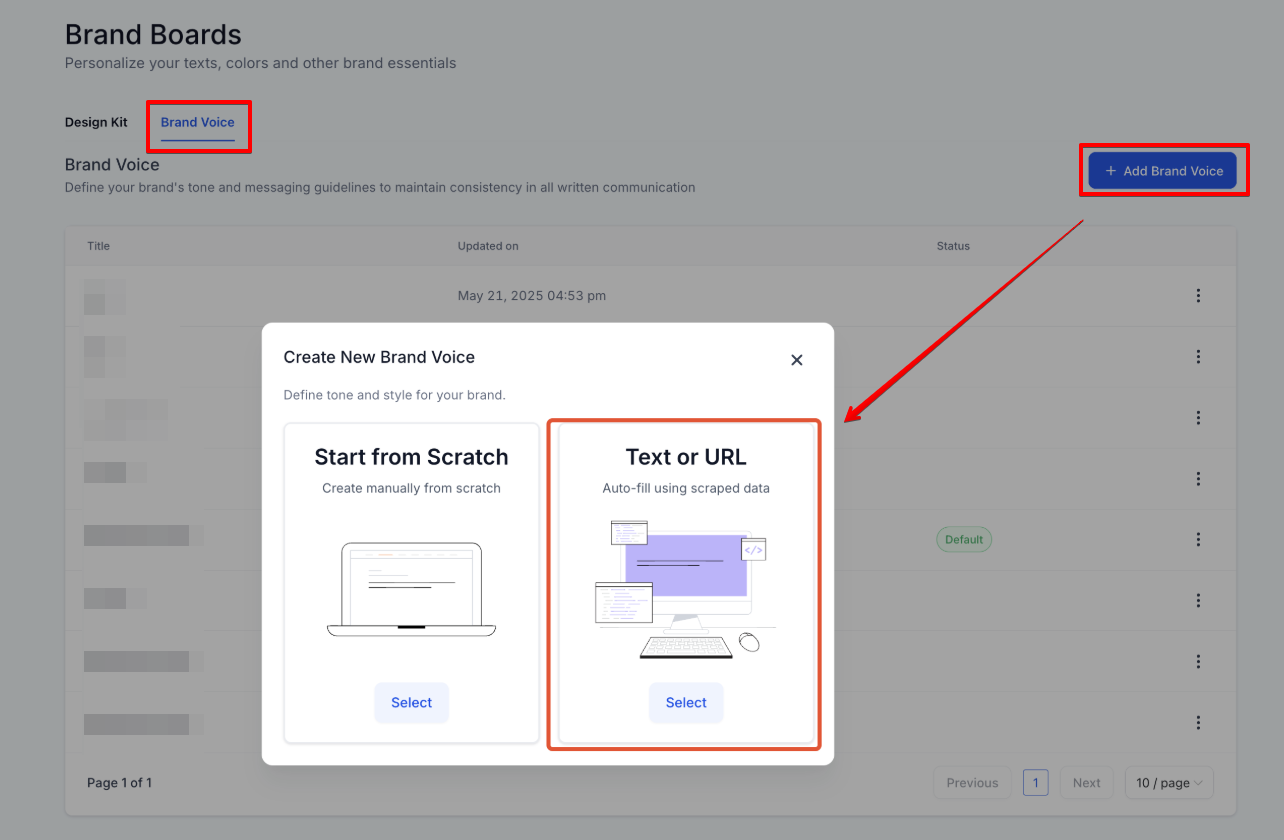
Task: Open the Brand Voice tab
Action: tap(198, 122)
